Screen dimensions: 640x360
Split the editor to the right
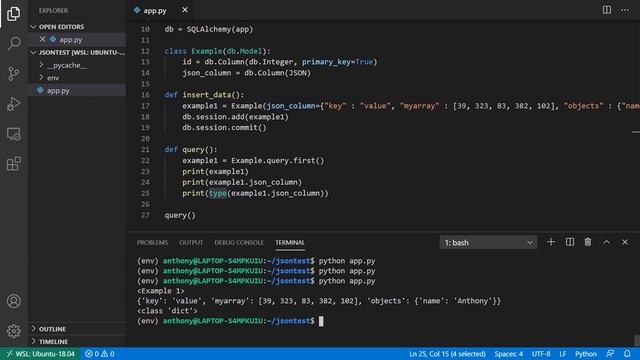[x=607, y=10]
